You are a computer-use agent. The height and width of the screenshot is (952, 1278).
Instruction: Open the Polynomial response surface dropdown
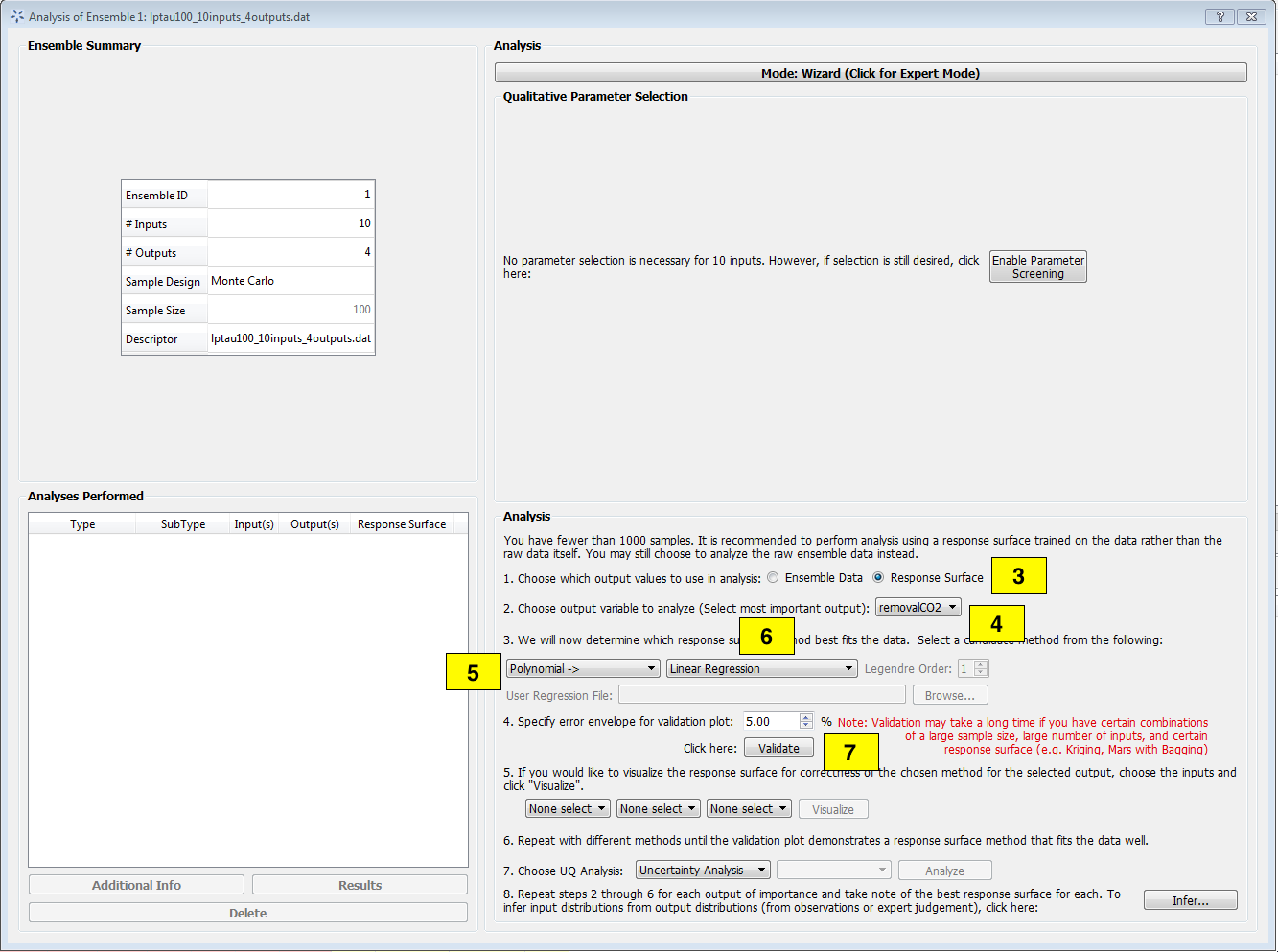[582, 668]
